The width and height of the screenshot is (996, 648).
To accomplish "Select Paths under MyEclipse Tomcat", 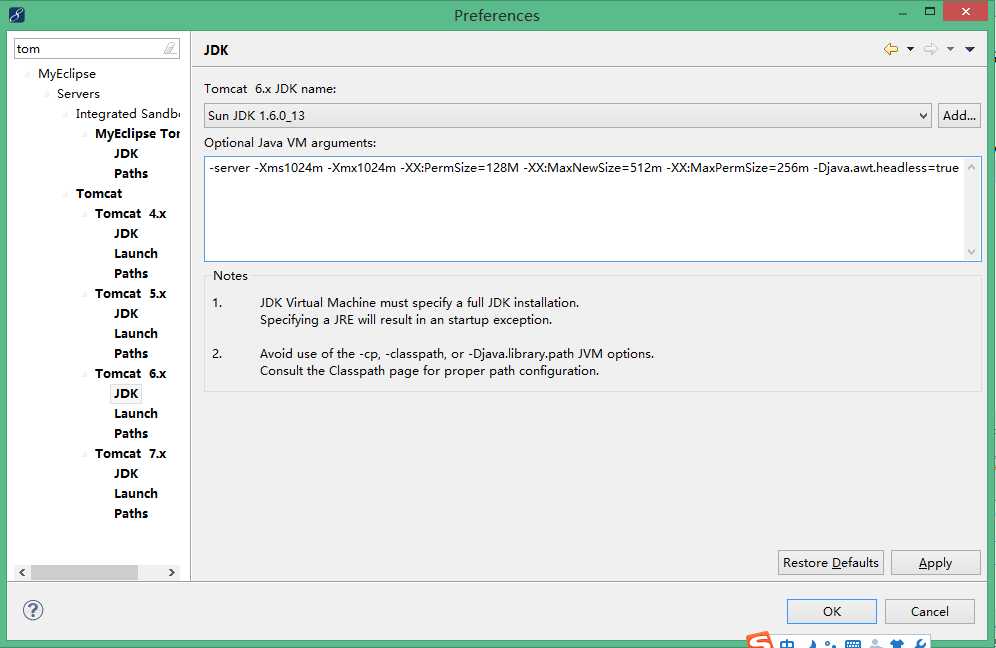I will [131, 173].
